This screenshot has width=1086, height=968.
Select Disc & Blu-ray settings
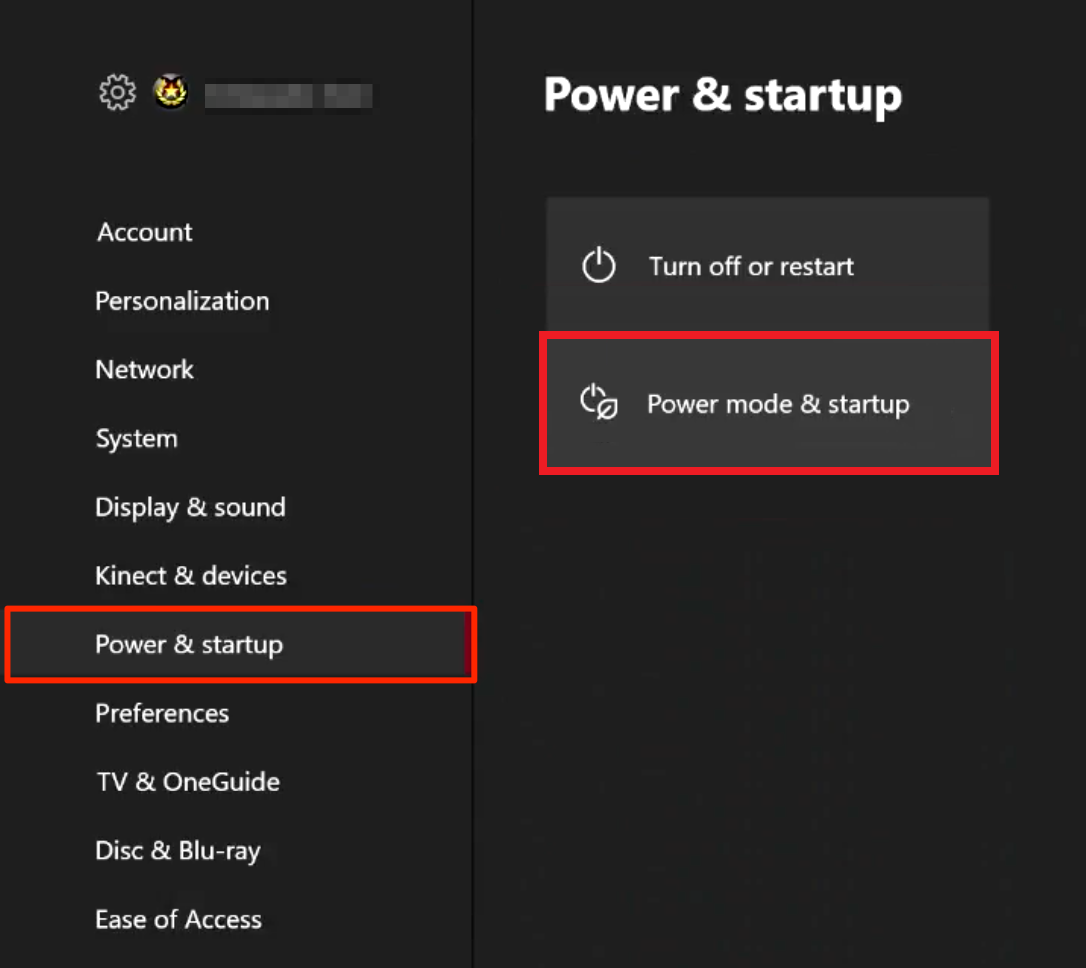[178, 851]
